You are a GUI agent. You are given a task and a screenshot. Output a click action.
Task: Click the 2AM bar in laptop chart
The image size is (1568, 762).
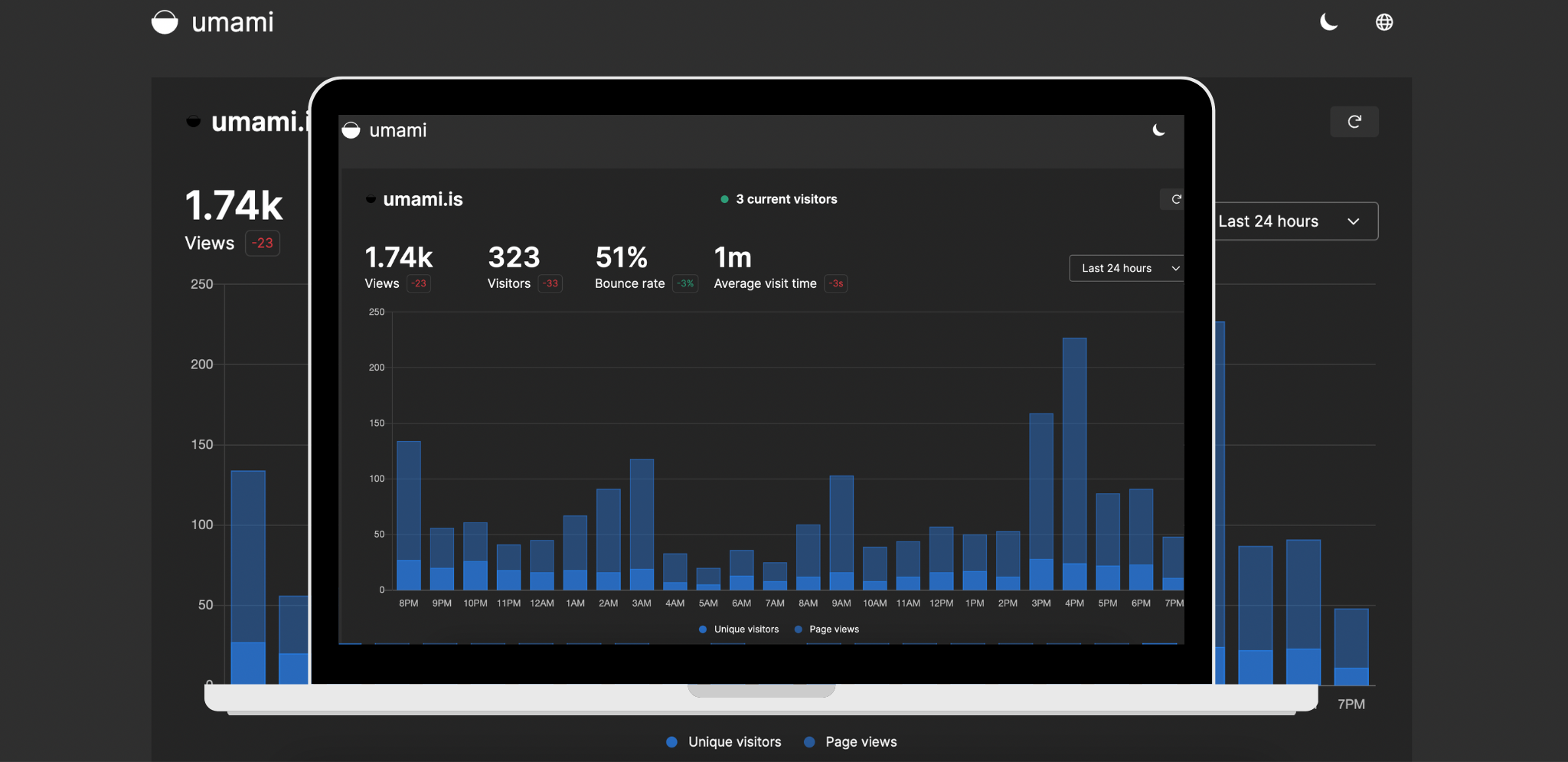609,539
